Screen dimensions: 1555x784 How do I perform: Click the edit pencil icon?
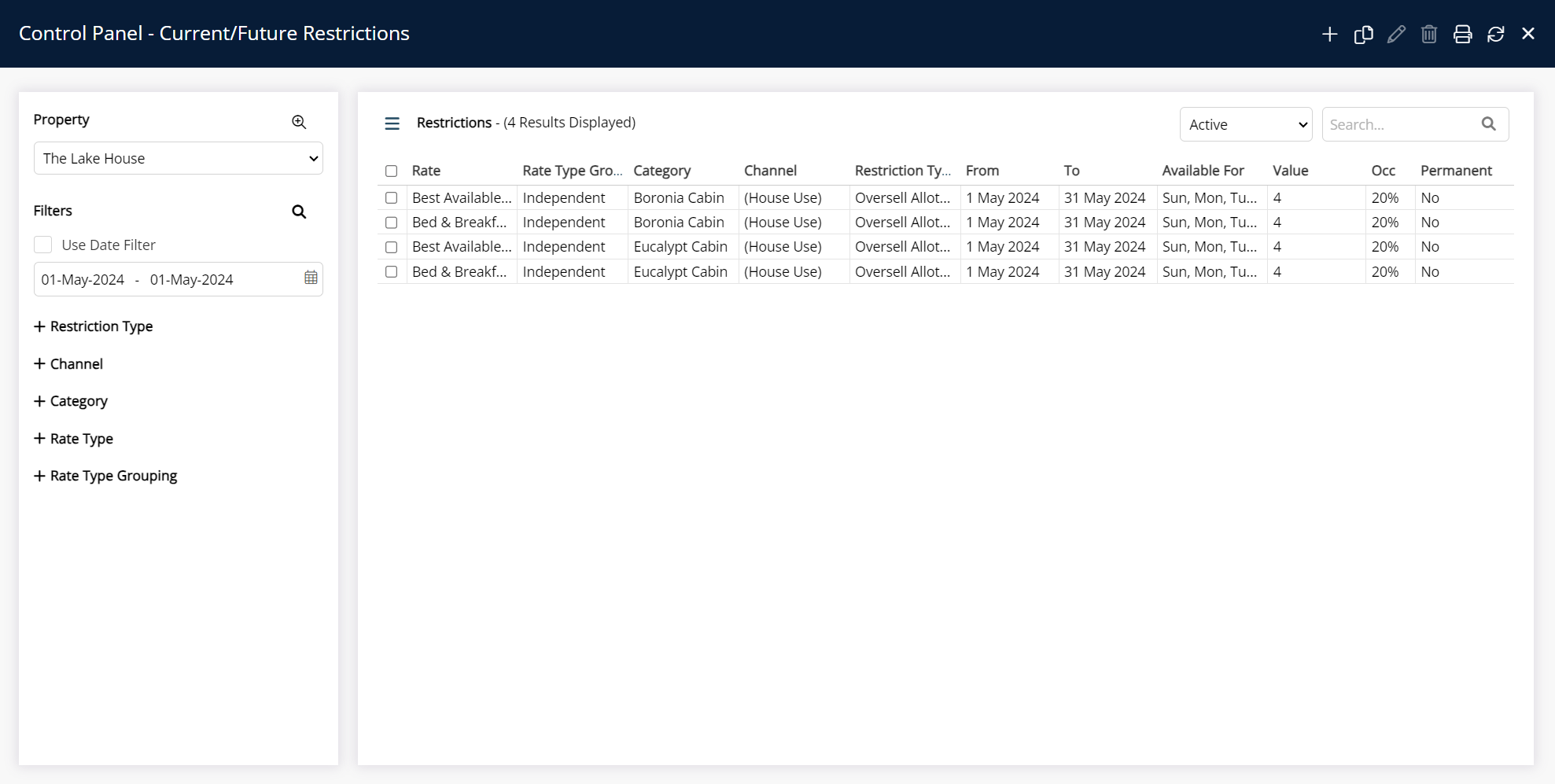pos(1396,34)
